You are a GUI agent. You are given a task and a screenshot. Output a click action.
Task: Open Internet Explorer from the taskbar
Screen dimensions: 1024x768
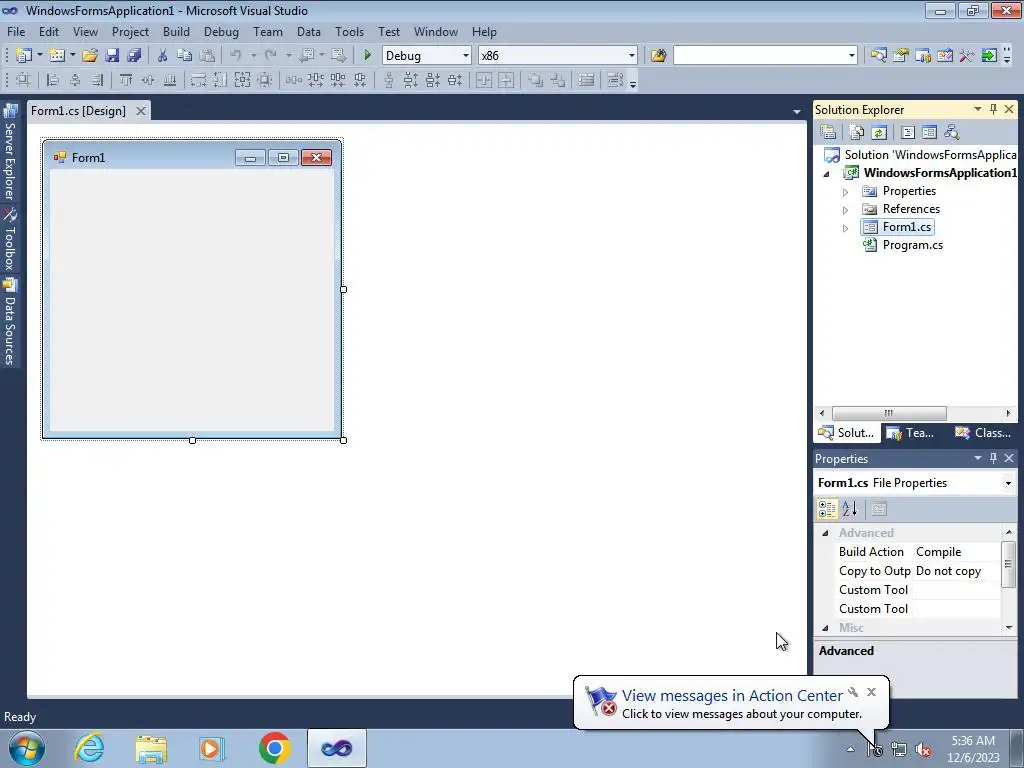pyautogui.click(x=89, y=748)
